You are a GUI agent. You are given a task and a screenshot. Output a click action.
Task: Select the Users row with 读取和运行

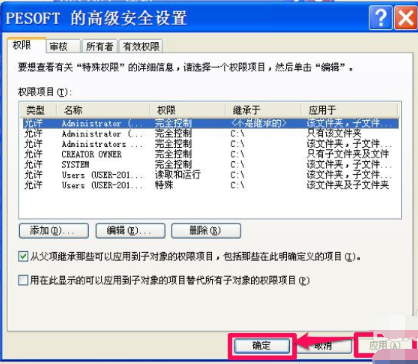[210, 175]
